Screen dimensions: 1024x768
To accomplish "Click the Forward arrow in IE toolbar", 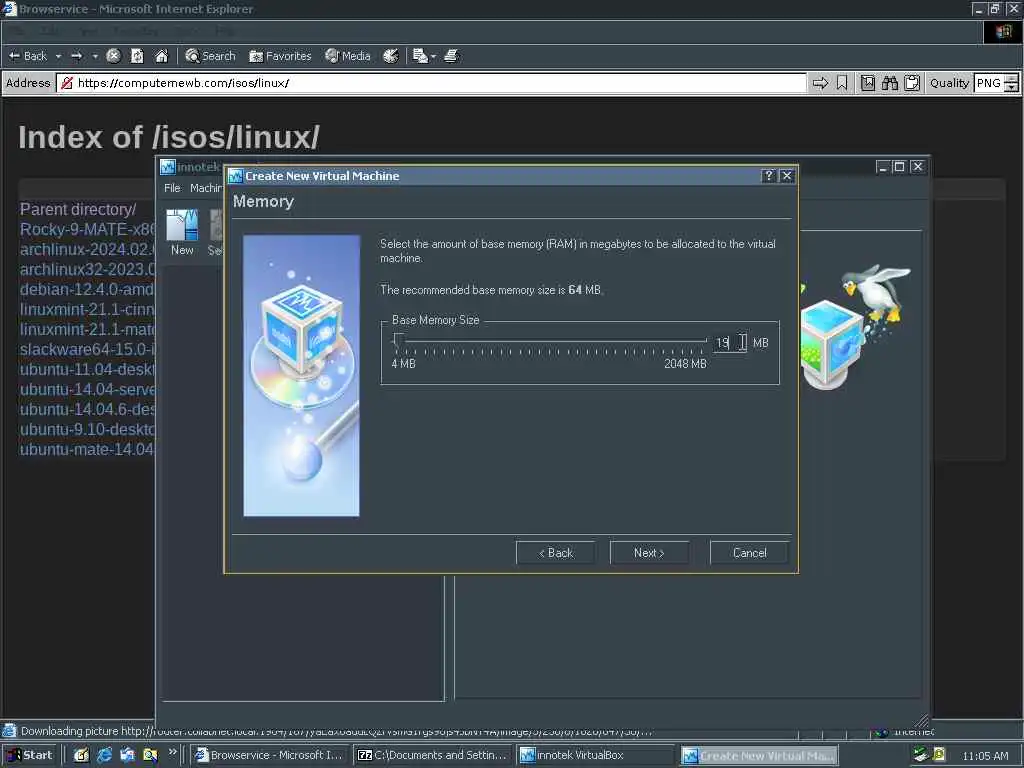I will tap(76, 56).
